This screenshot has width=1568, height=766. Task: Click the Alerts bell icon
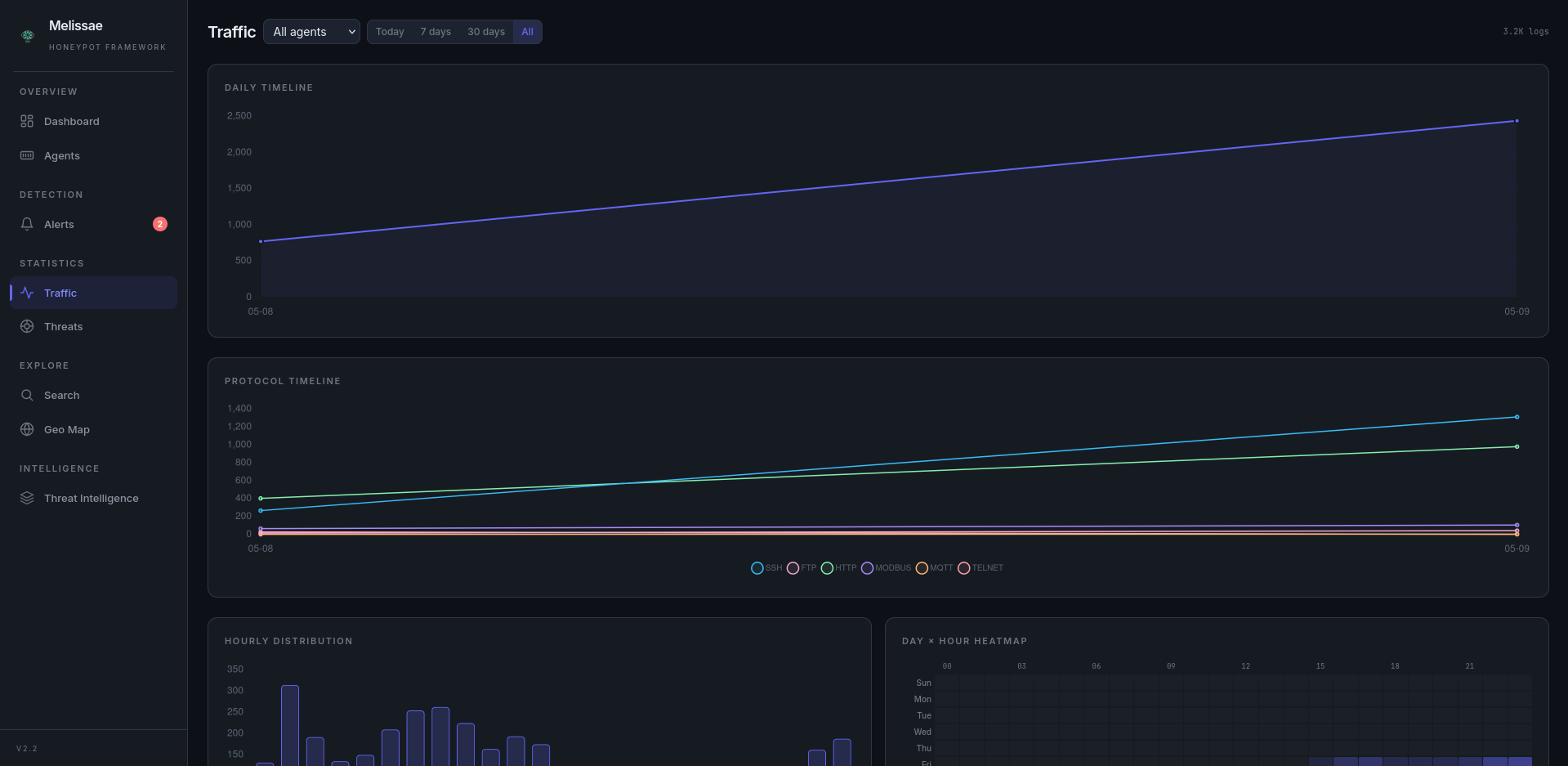point(27,224)
